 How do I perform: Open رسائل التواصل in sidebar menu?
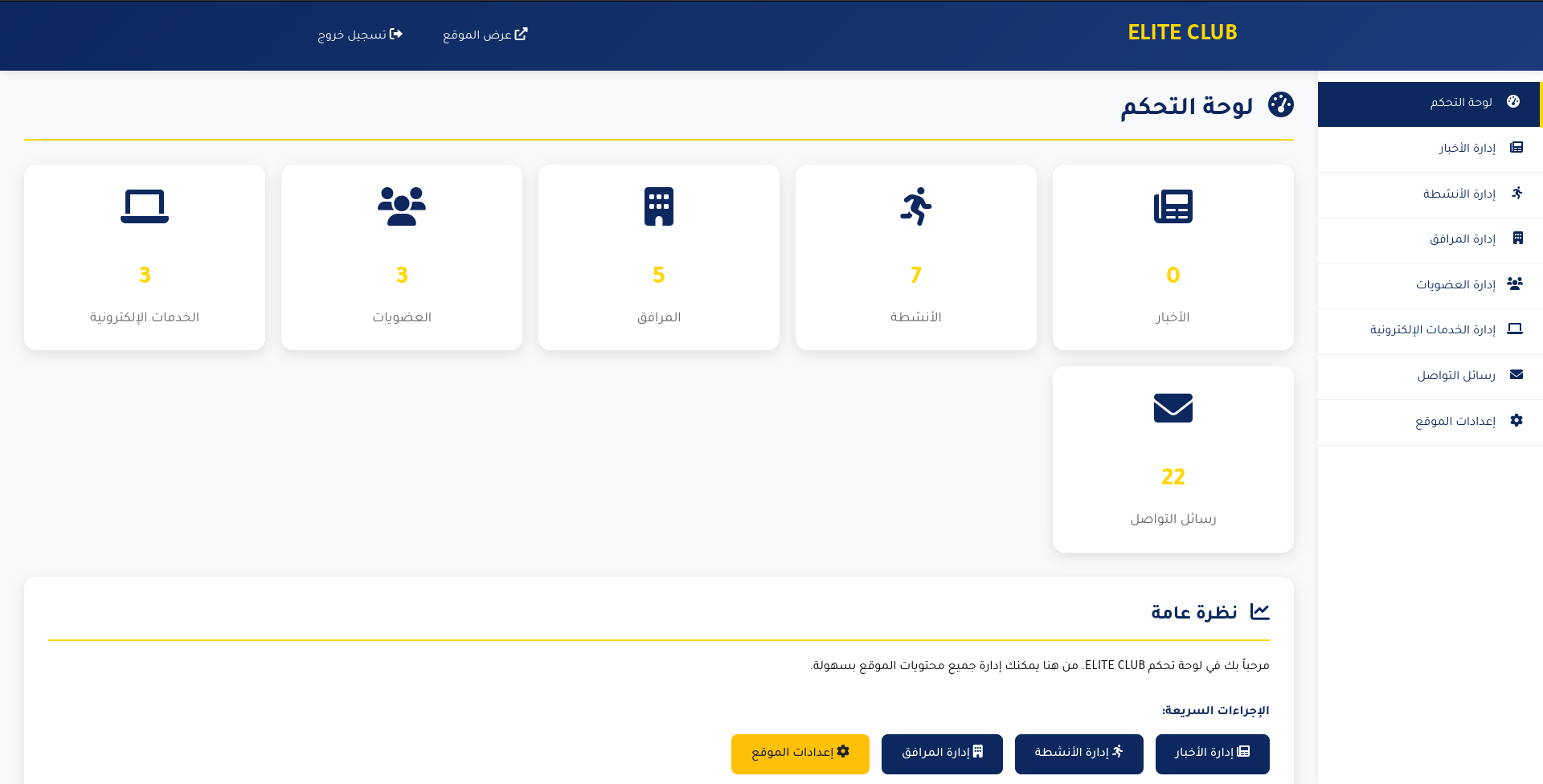coord(1430,377)
